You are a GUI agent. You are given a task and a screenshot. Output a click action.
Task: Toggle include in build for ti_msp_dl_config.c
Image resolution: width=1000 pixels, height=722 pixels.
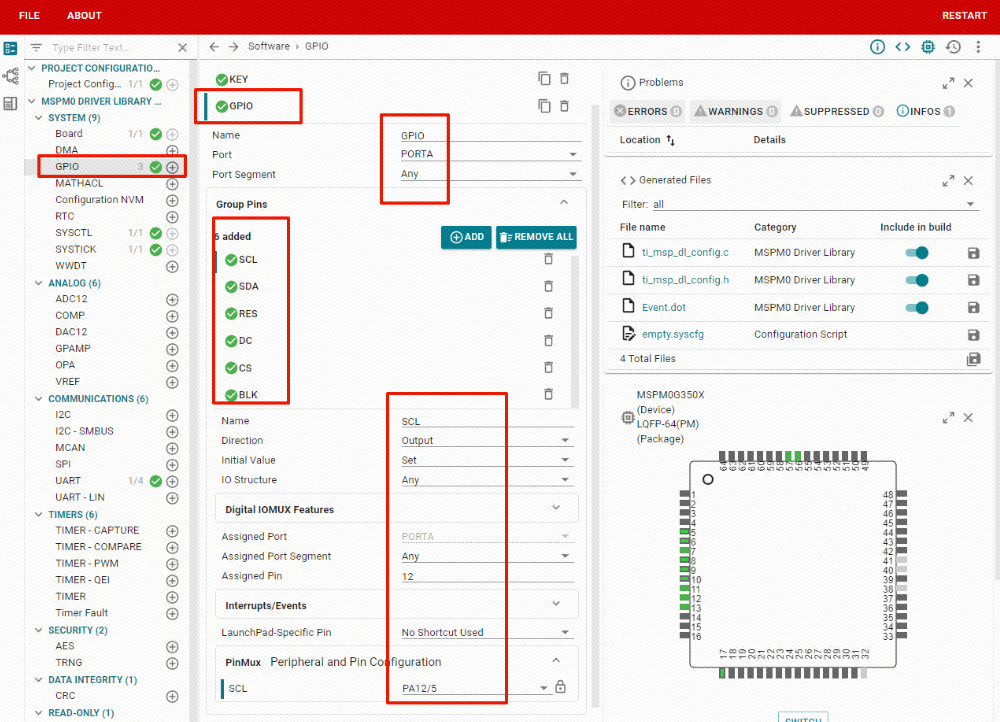point(917,253)
